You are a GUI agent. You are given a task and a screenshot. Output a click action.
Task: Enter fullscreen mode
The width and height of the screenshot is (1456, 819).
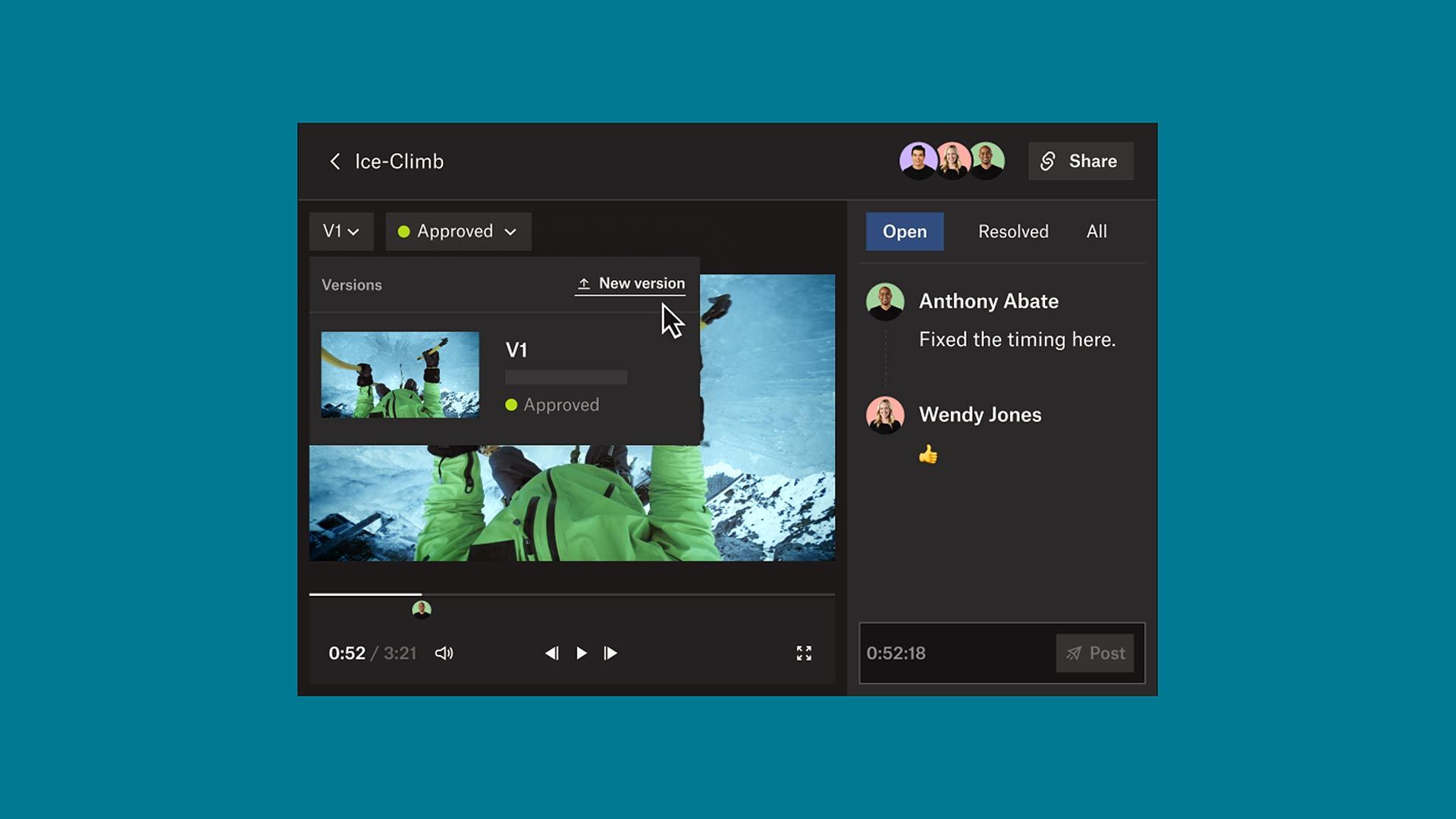(x=804, y=653)
